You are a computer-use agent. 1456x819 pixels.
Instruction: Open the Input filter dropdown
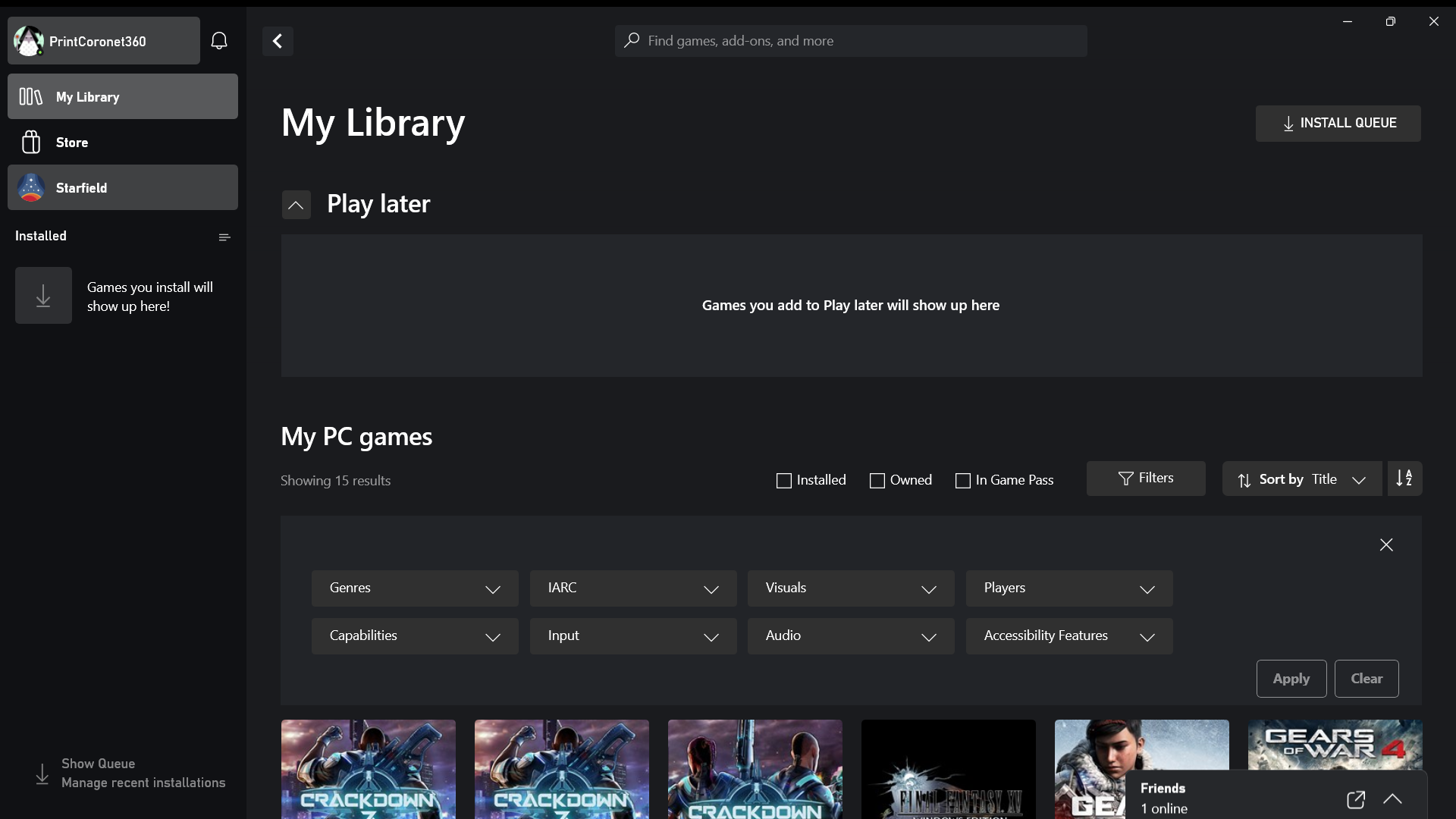[x=633, y=636]
